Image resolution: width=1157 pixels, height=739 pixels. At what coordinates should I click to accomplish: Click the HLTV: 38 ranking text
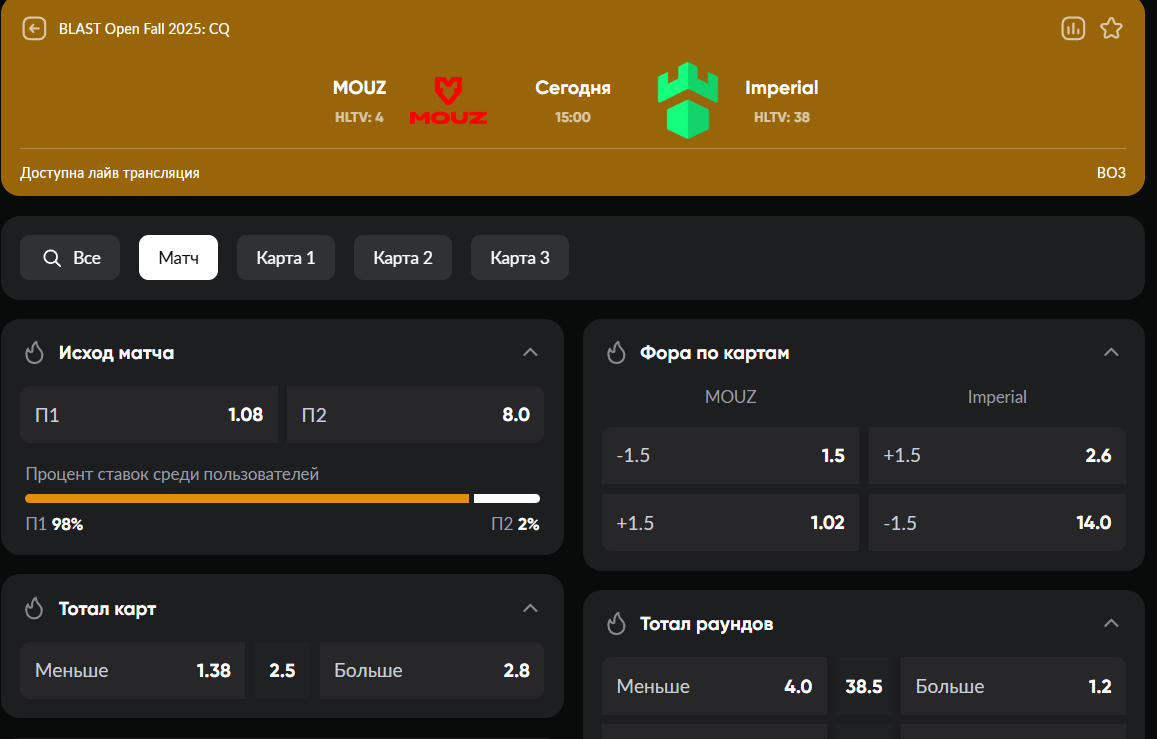point(781,117)
